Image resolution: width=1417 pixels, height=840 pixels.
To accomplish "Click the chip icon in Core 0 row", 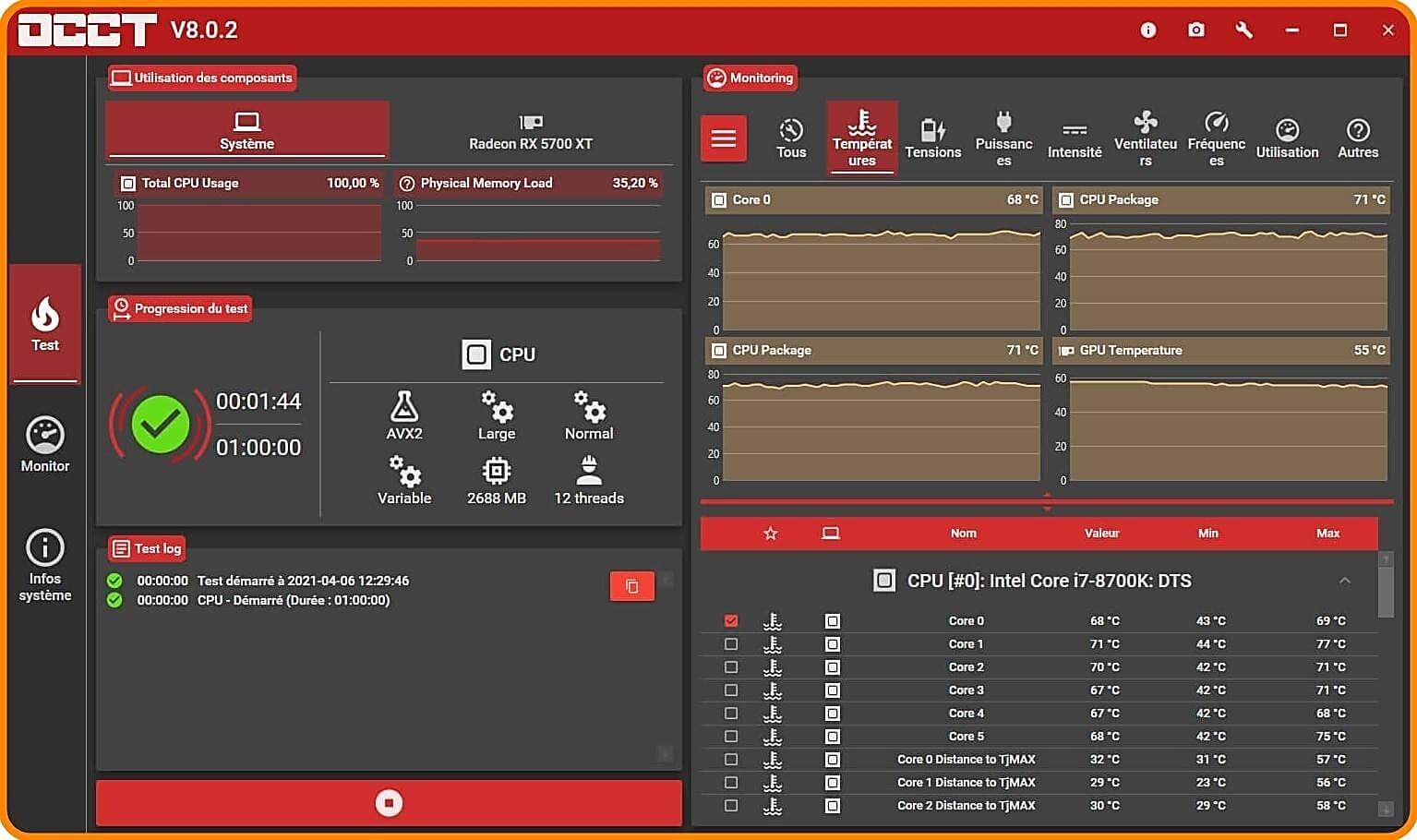I will pyautogui.click(x=832, y=620).
